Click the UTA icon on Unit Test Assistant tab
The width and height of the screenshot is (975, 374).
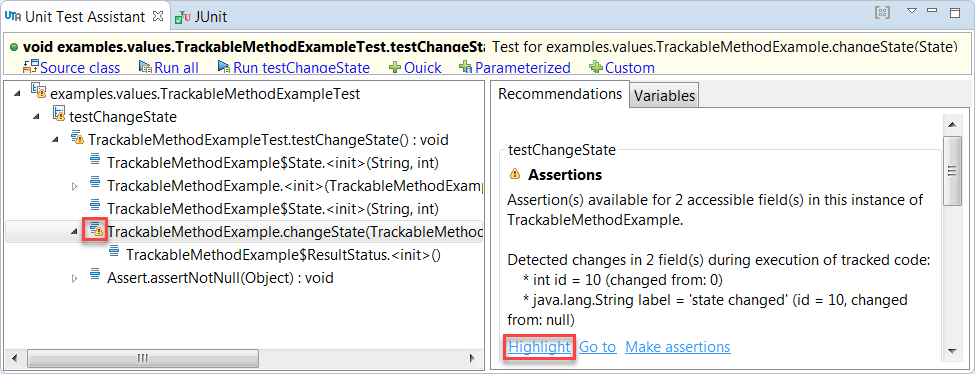tap(12, 16)
